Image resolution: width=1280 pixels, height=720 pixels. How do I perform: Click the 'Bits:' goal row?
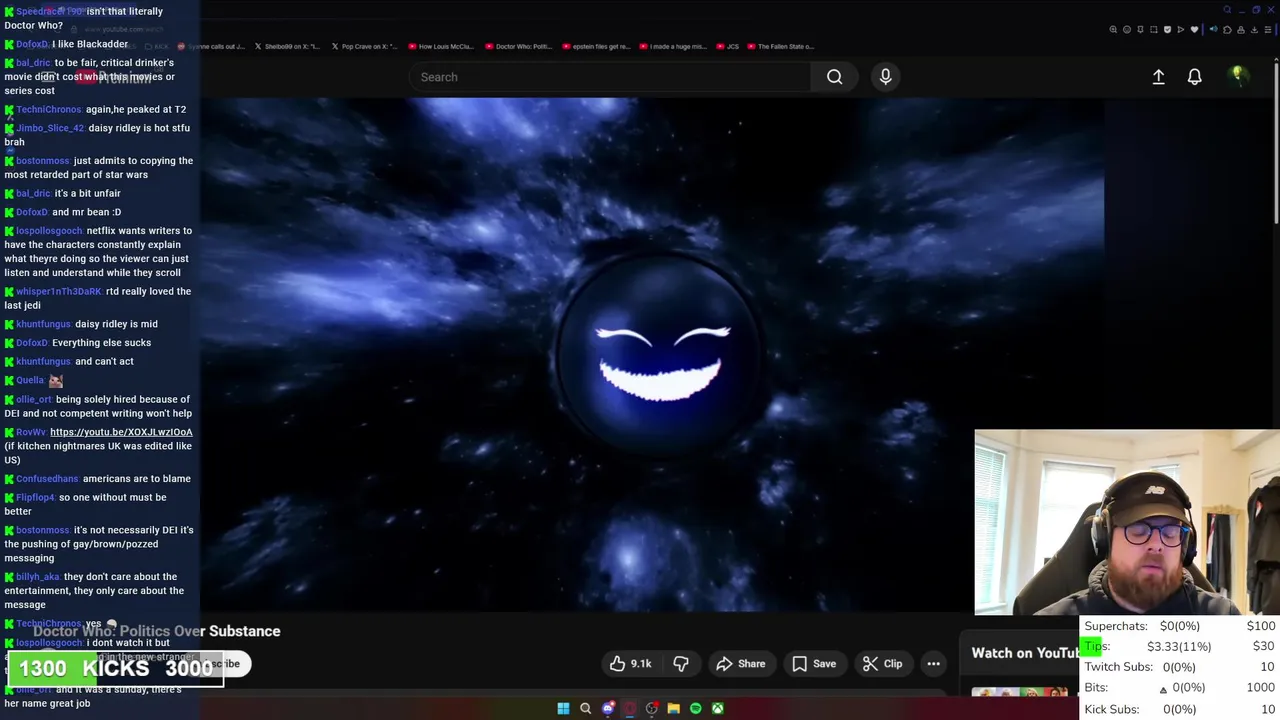pyautogui.click(x=1180, y=688)
